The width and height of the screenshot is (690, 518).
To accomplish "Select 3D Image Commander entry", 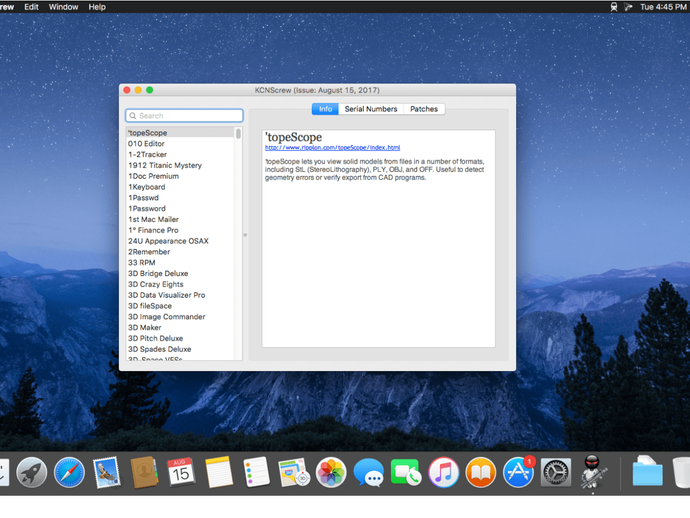I will coord(180,316).
